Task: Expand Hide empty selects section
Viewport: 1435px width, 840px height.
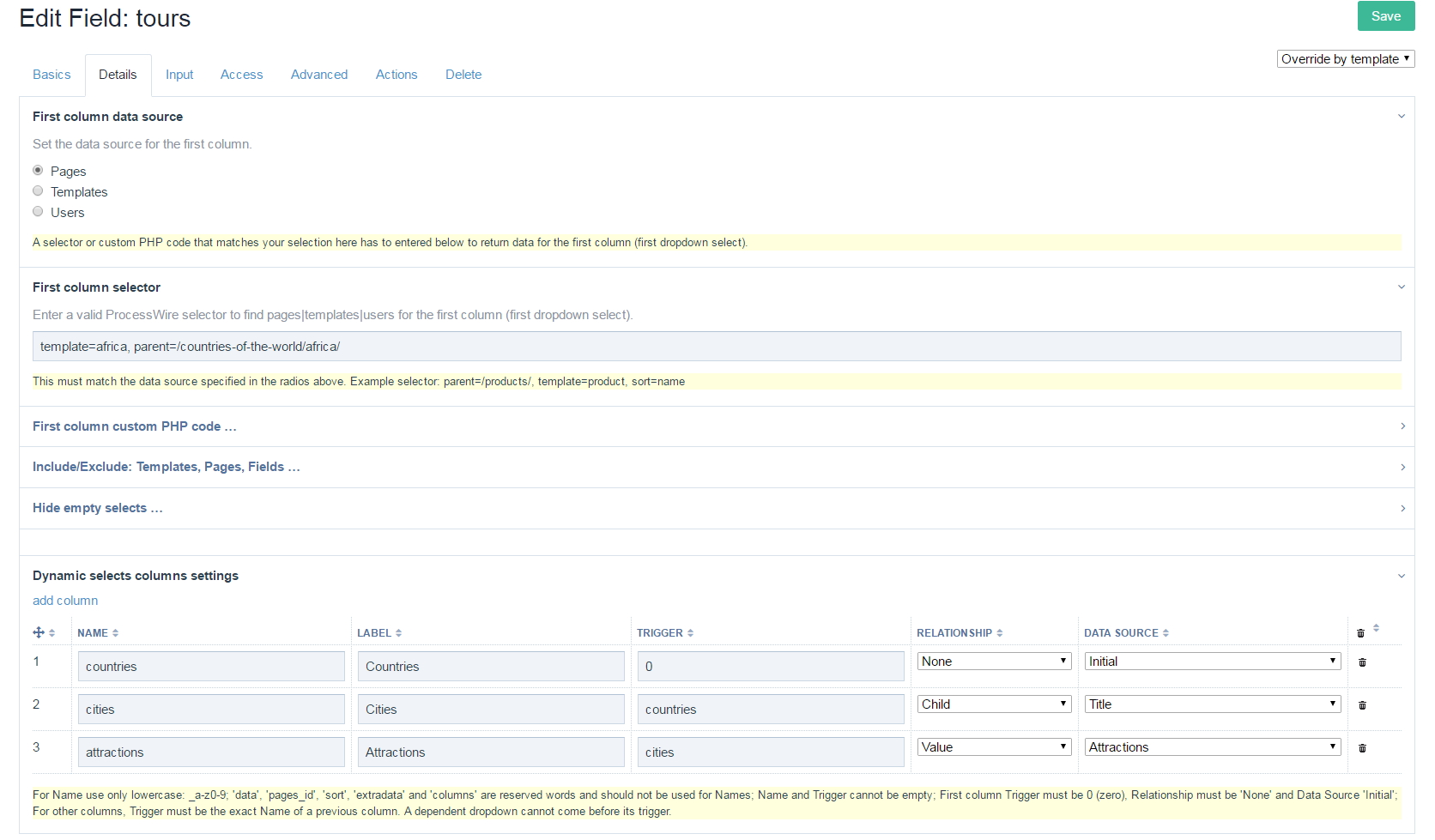Action: click(717, 508)
